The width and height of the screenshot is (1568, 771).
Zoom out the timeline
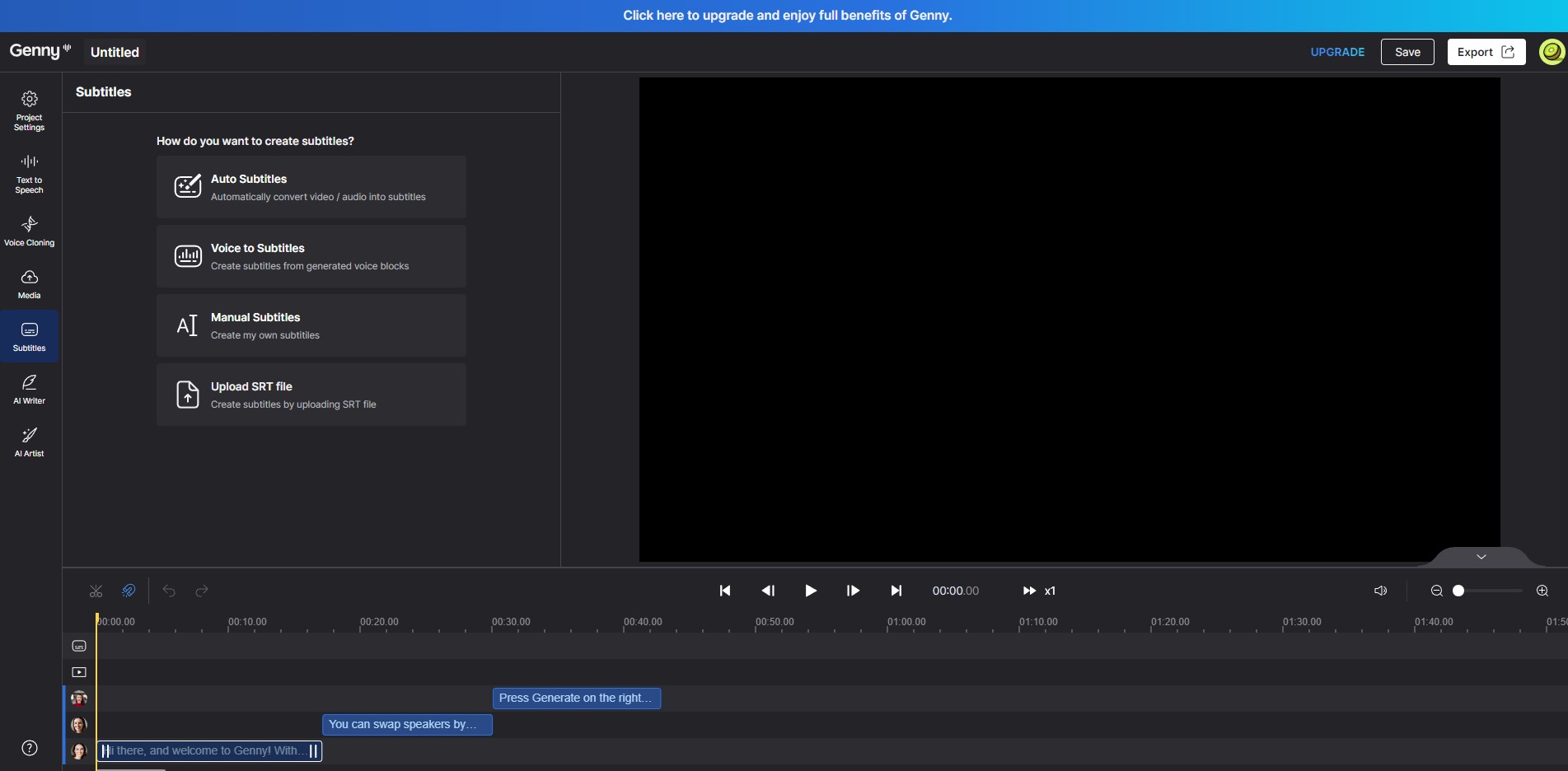[1437, 591]
